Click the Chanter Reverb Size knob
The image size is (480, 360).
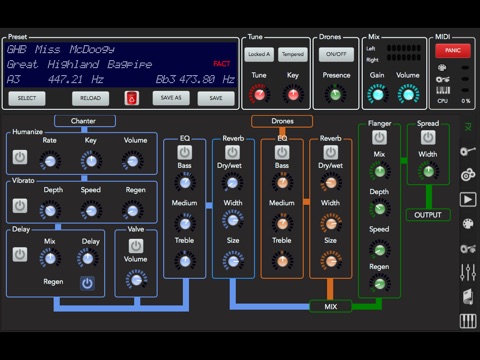[x=233, y=261]
